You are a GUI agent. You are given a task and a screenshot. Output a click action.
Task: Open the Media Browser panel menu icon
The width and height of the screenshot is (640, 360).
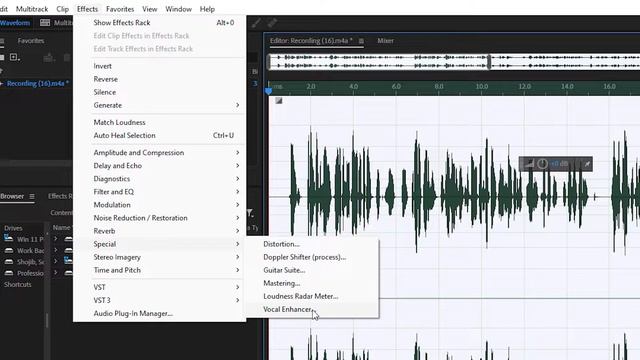[32, 196]
